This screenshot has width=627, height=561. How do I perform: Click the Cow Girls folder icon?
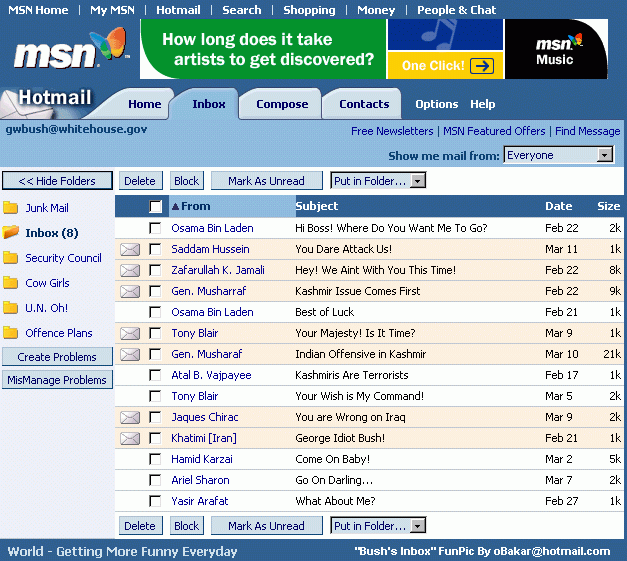pyautogui.click(x=10, y=283)
